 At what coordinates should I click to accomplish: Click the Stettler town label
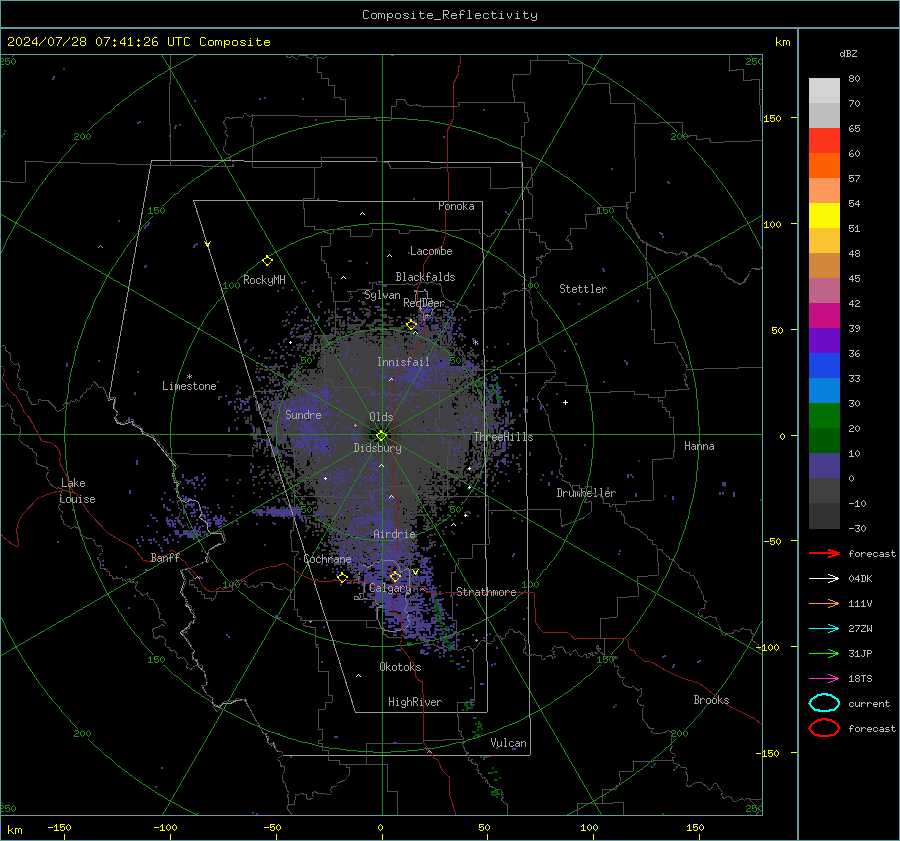583,289
